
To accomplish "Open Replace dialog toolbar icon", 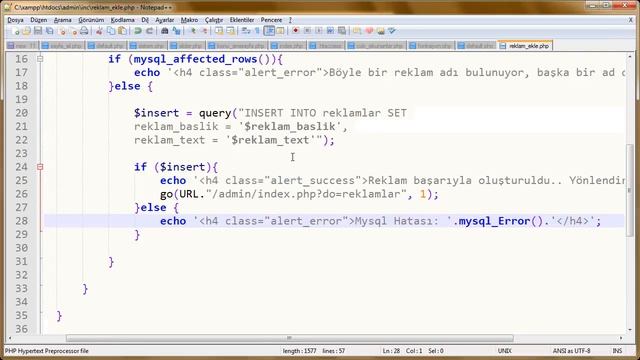I will 176,31.
